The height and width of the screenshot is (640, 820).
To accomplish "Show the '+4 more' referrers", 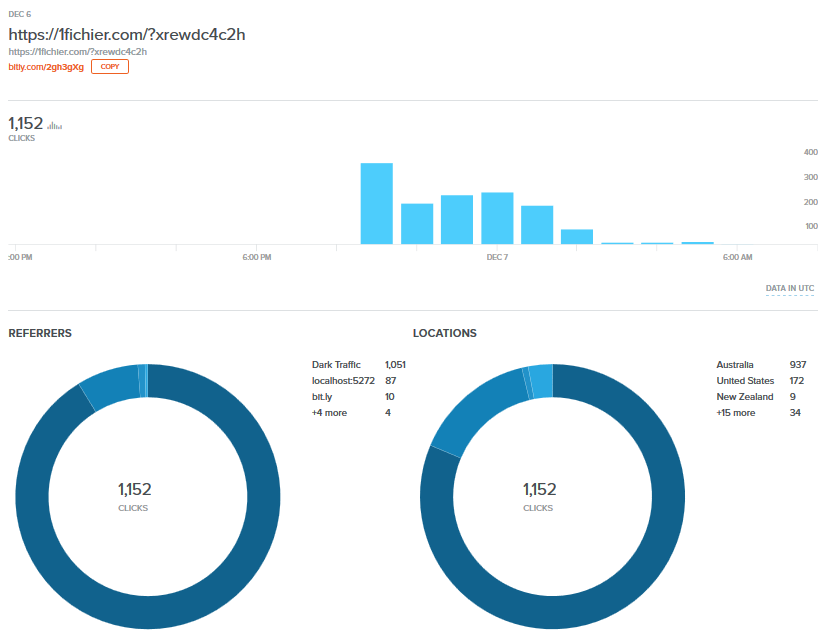I will tap(329, 413).
